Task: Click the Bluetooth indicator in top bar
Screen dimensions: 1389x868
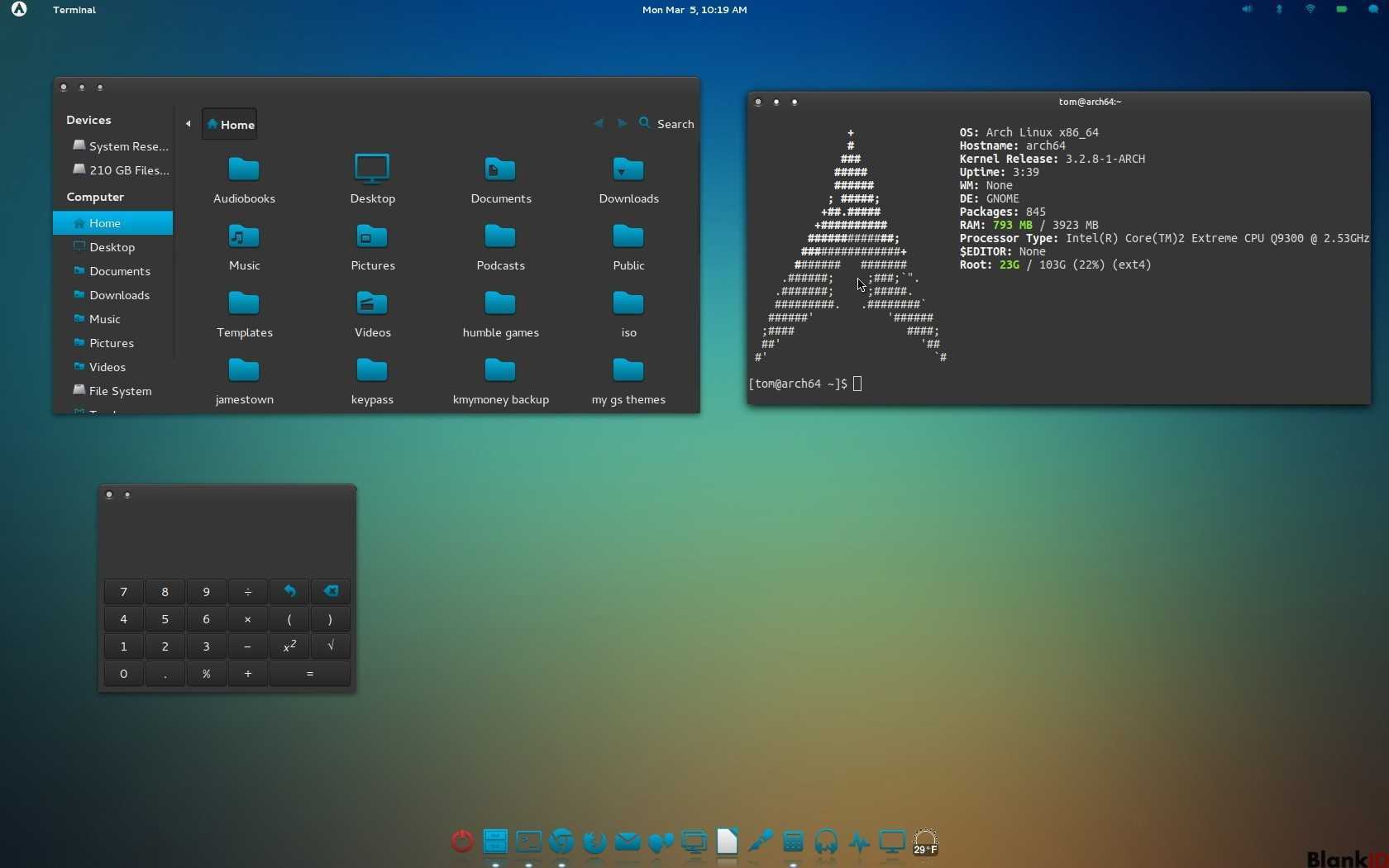Action: pos(1279,10)
